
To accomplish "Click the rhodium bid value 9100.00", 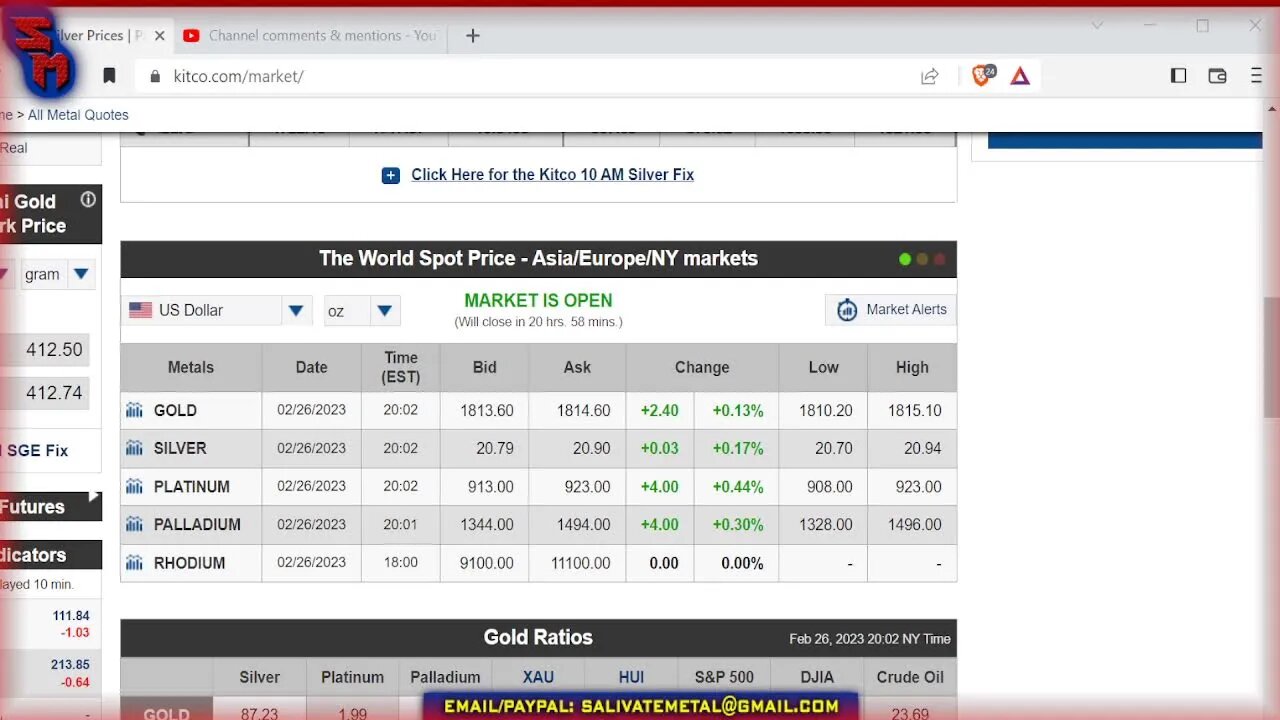I will coord(487,564).
